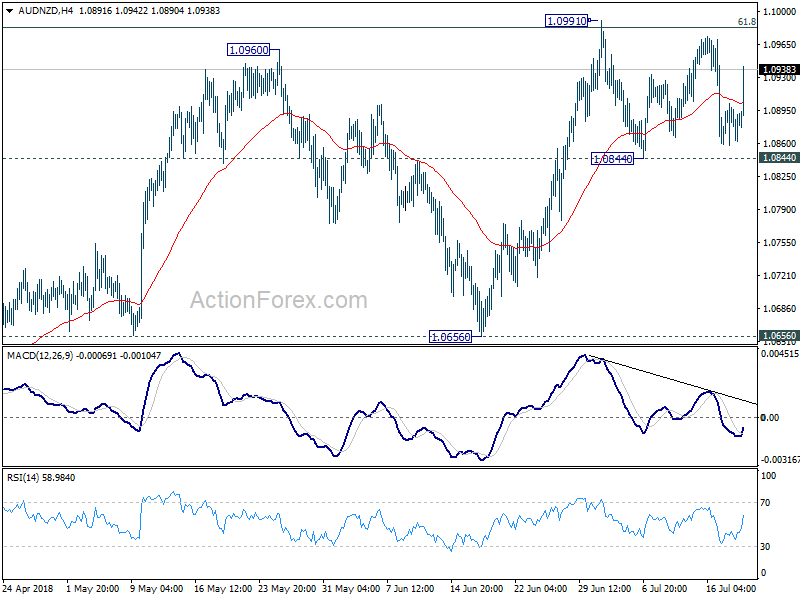The height and width of the screenshot is (600, 800).
Task: Click the 1.08440 support price label
Action: coord(612,159)
